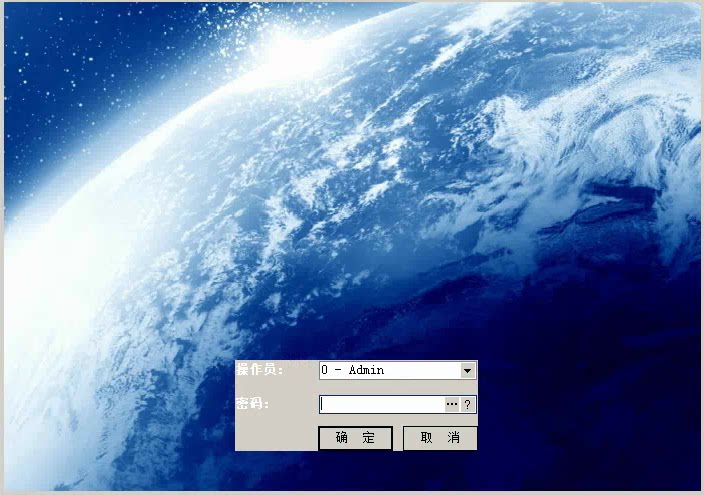Click the blank gray area of login panel

(275, 432)
